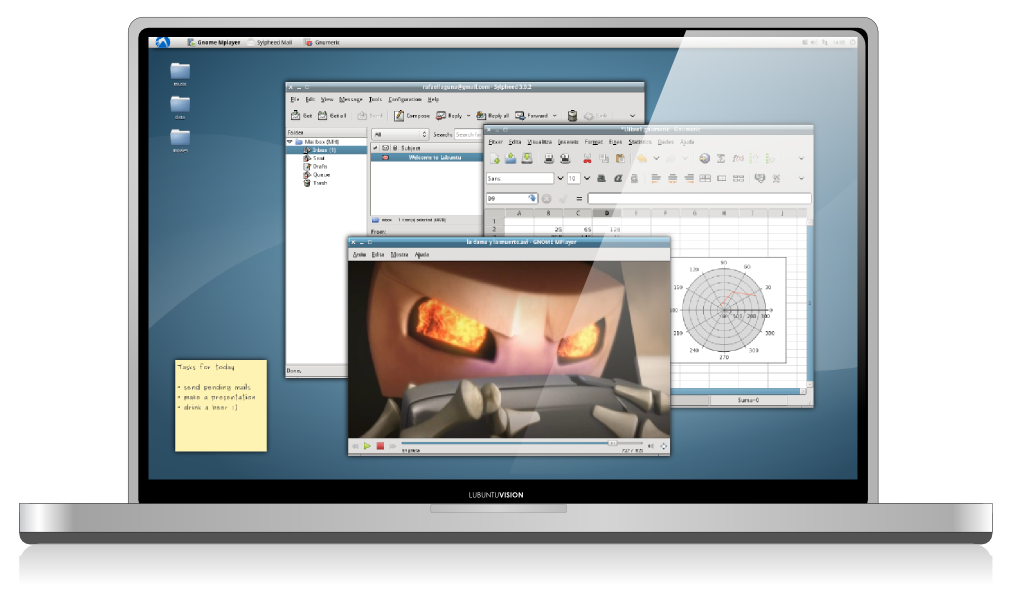
Task: Expand the font size dropdown in Gnumeric
Action: click(586, 178)
